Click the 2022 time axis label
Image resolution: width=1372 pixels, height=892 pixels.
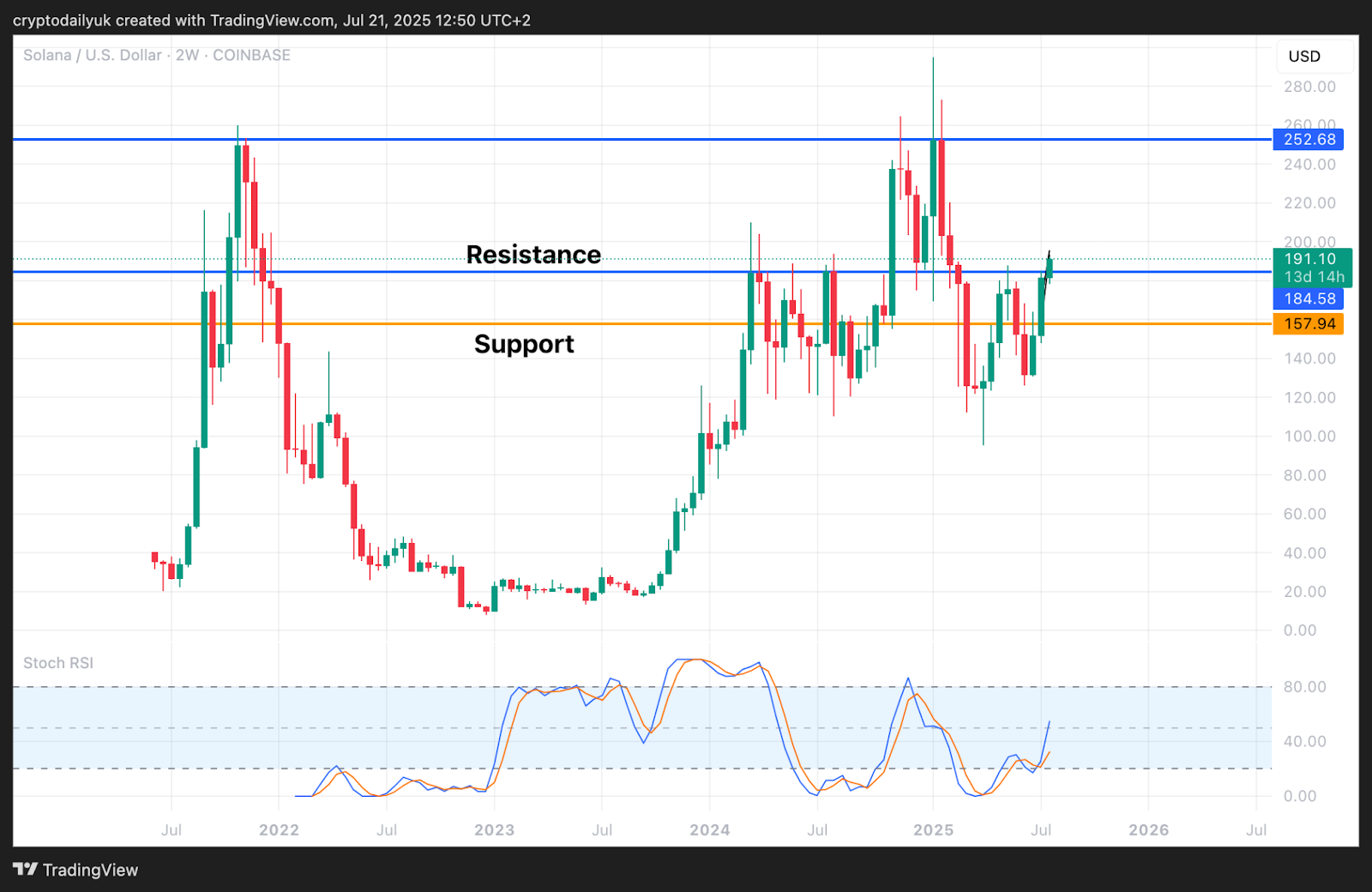click(x=279, y=830)
